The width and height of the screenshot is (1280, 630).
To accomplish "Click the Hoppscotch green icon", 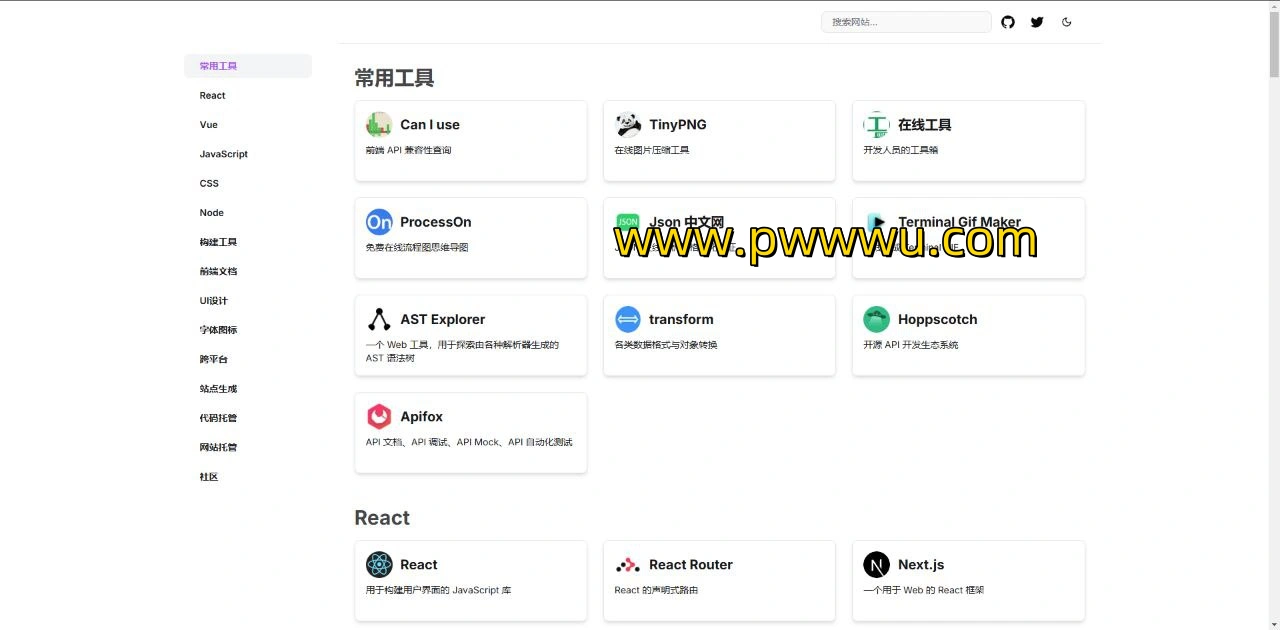I will pos(876,319).
